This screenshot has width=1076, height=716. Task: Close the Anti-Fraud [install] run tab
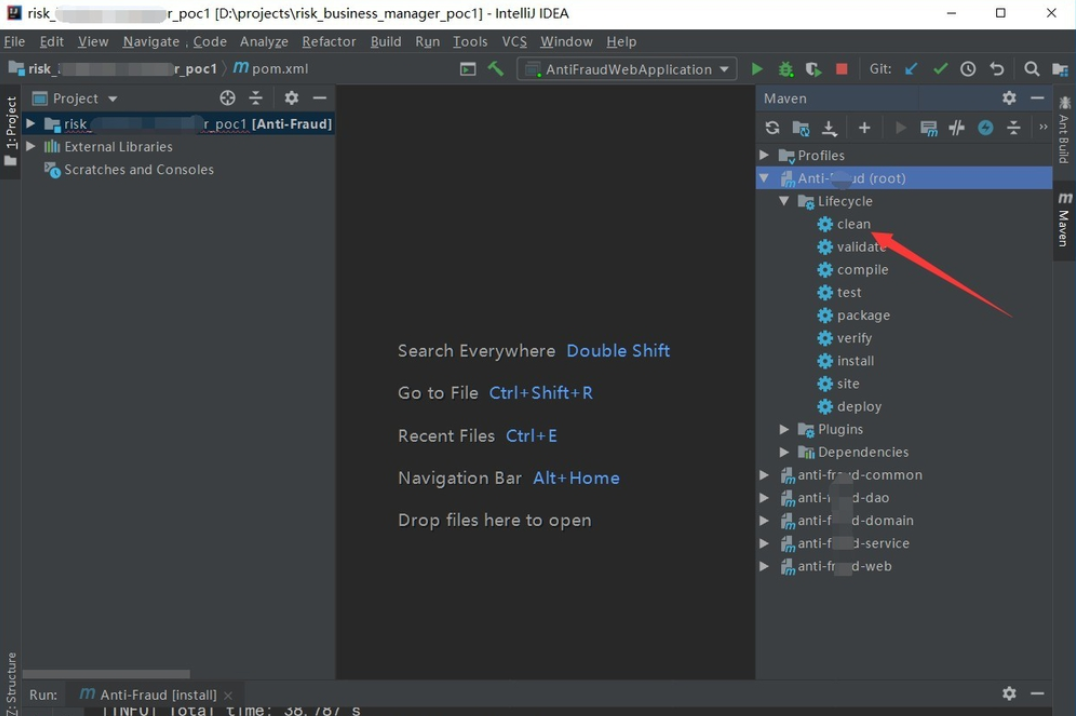(x=228, y=695)
